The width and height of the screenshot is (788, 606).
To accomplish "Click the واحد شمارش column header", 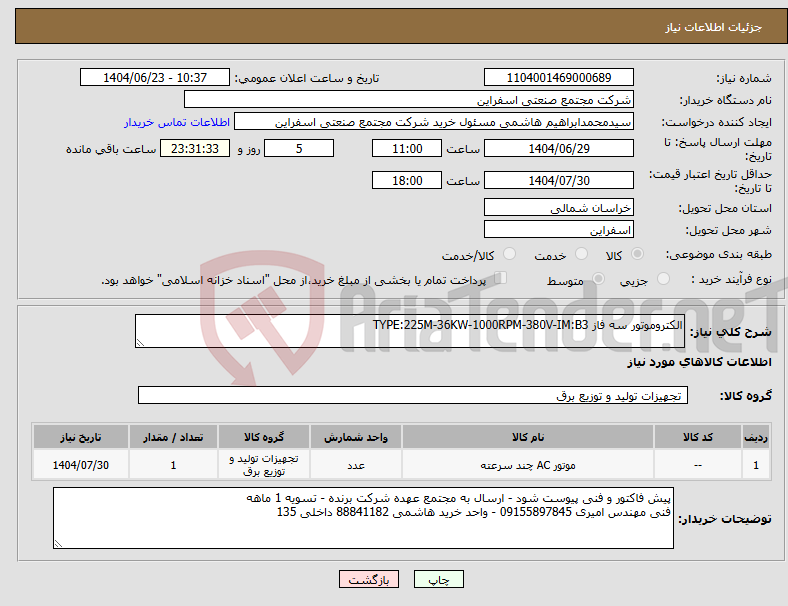I will [x=356, y=437].
